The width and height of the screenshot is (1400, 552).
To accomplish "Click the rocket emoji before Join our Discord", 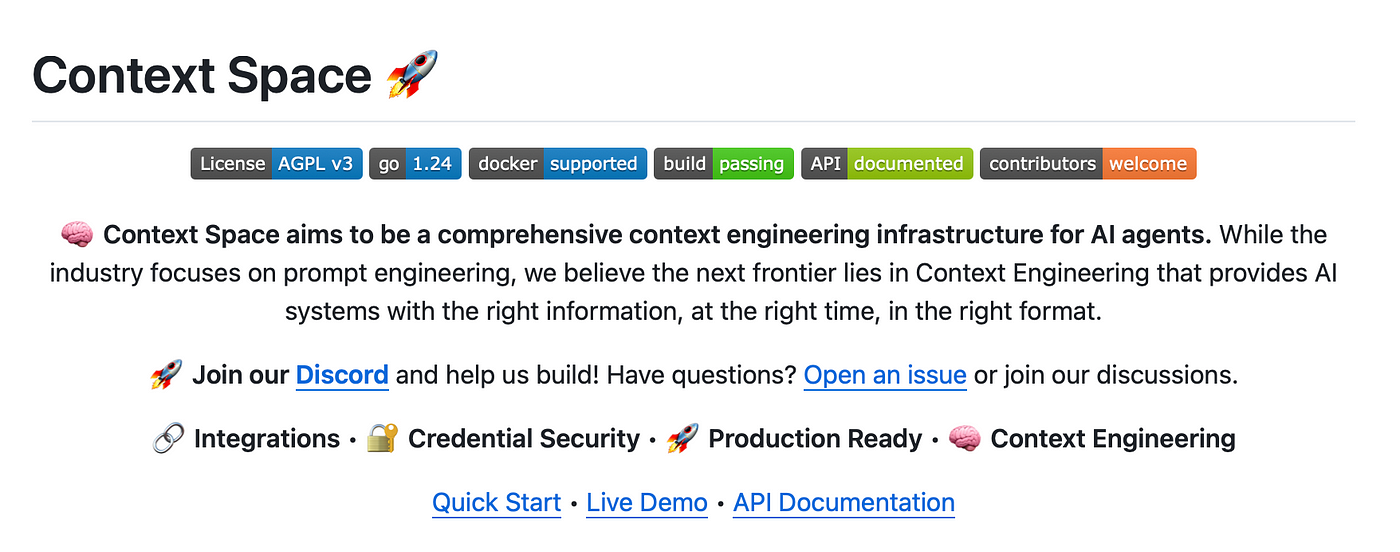I will tap(166, 375).
